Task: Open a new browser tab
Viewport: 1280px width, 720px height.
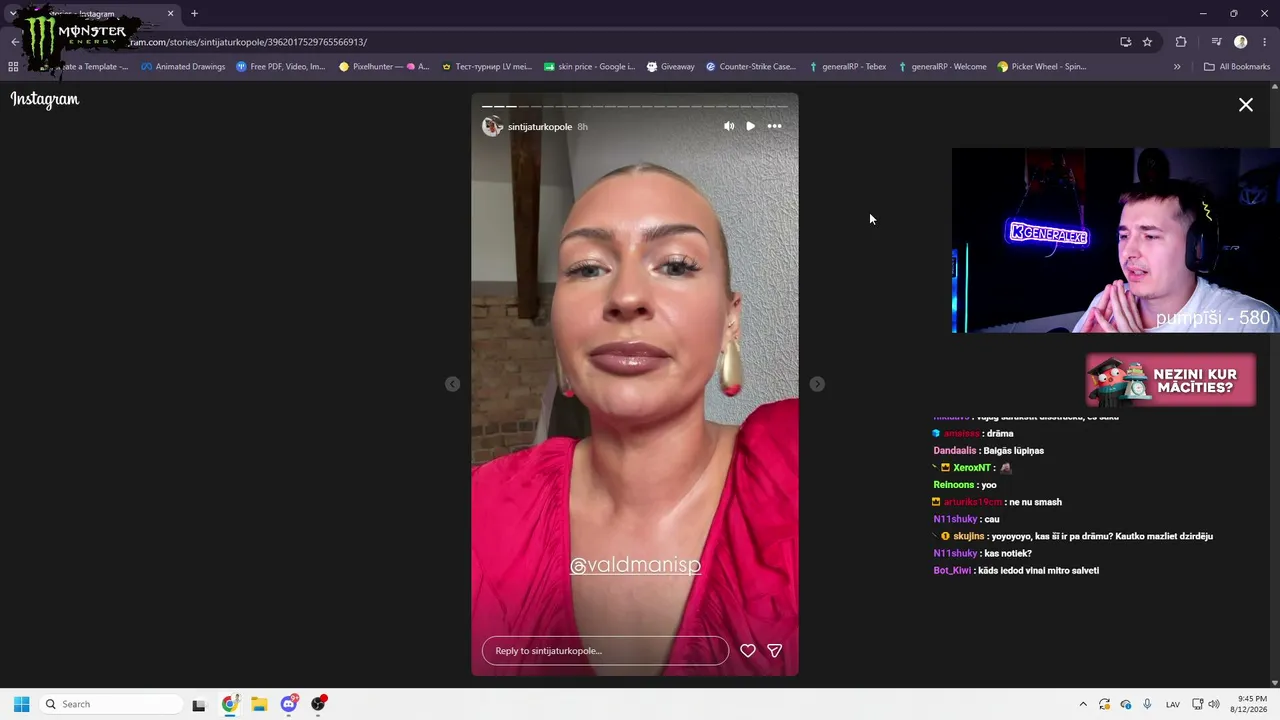Action: pos(194,13)
